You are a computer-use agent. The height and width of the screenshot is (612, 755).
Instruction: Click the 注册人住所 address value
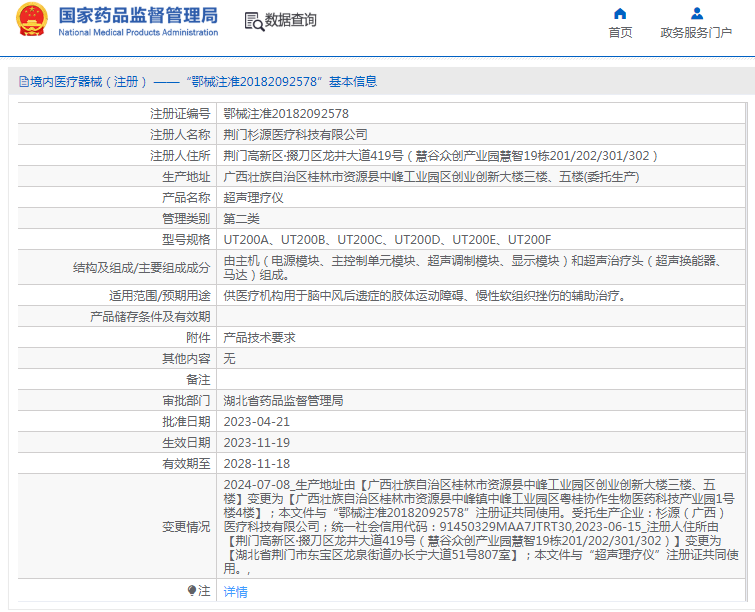click(440, 156)
